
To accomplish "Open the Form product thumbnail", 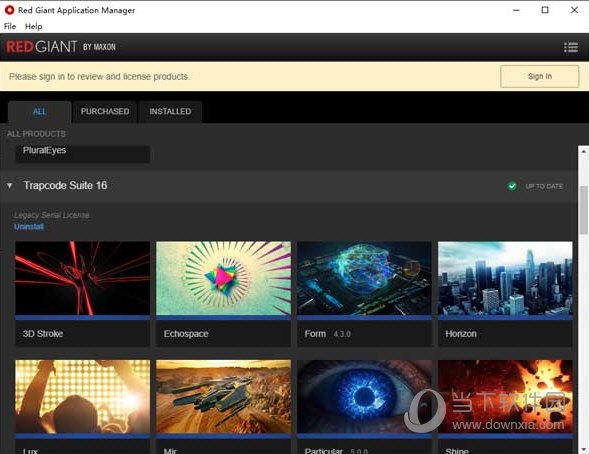I will pyautogui.click(x=364, y=278).
